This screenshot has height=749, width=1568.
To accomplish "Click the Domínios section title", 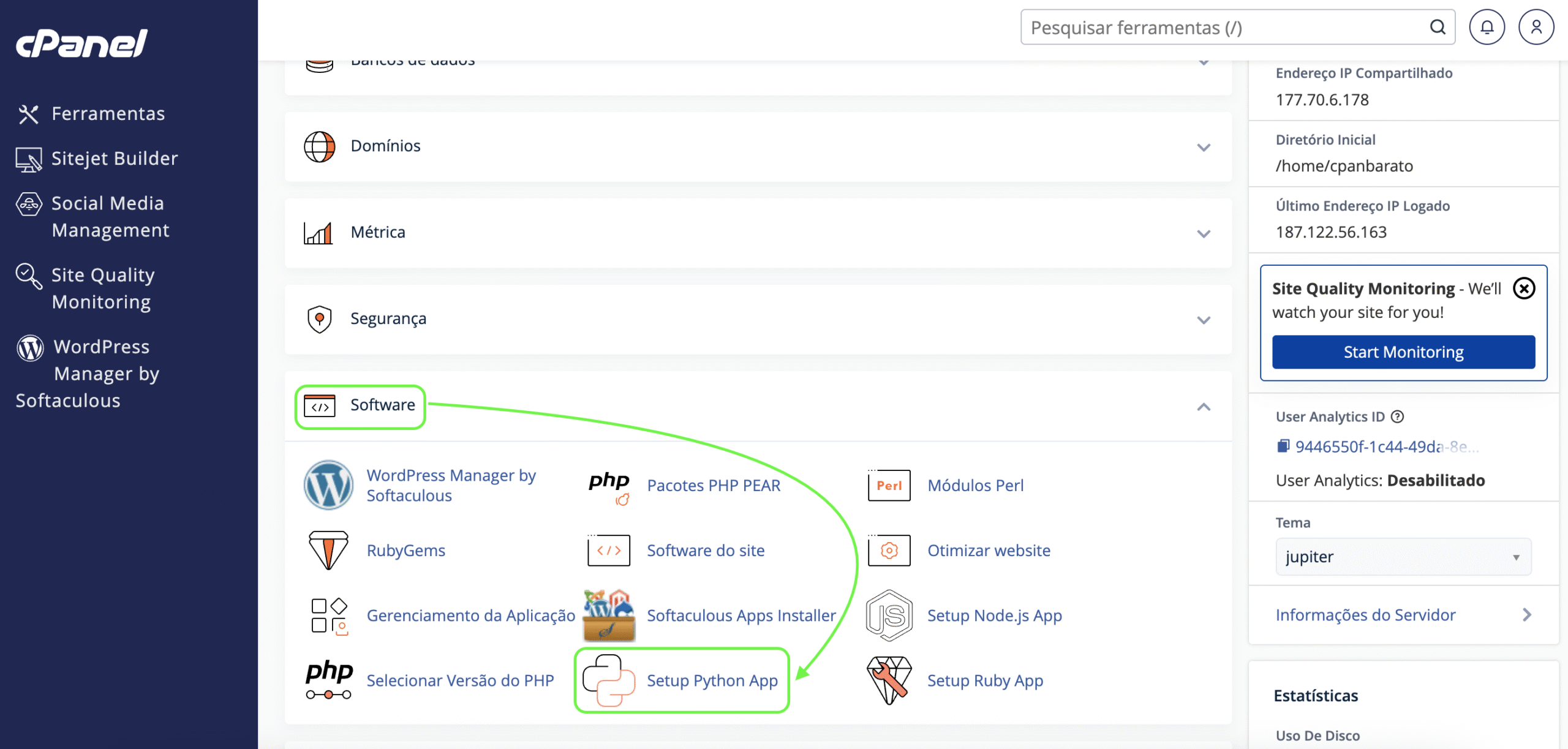I will tap(385, 146).
